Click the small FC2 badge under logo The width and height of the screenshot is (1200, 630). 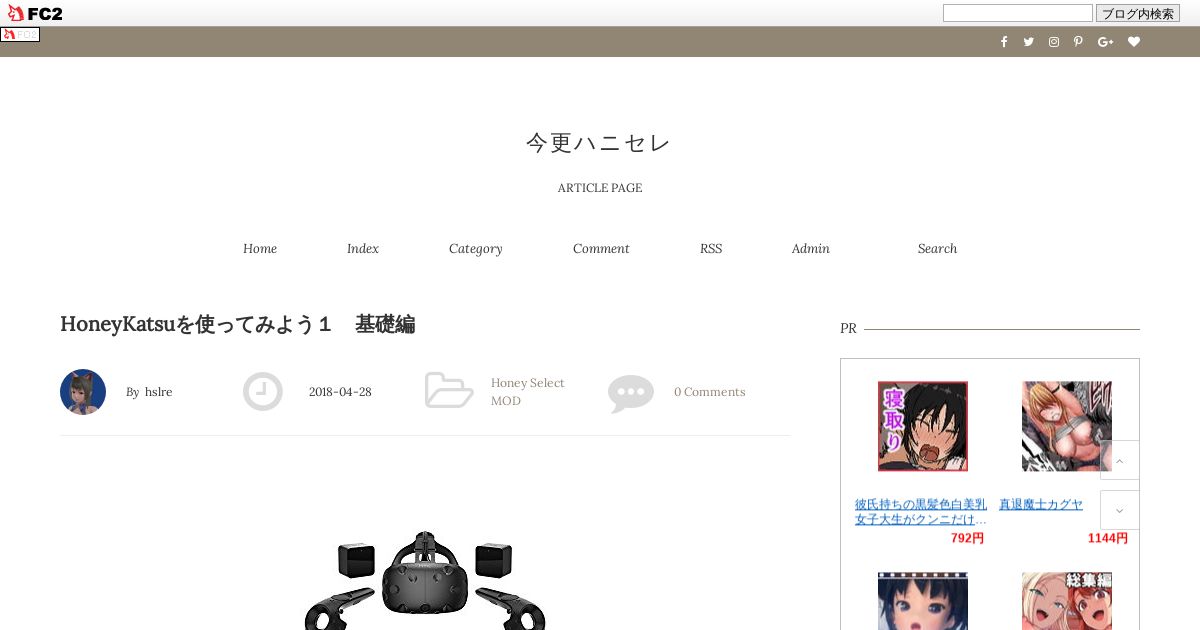coord(20,34)
